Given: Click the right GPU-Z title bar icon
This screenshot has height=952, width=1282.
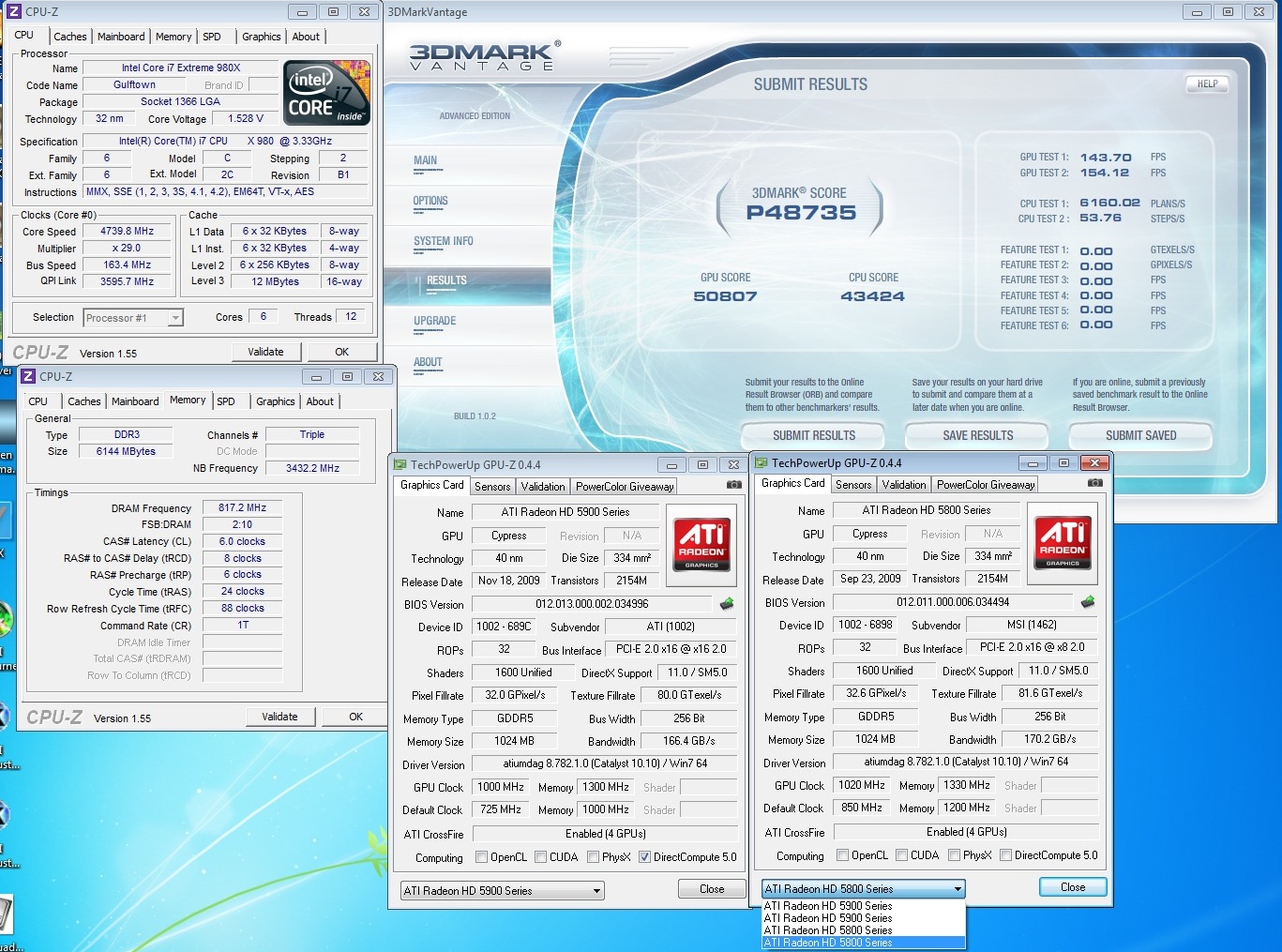Looking at the screenshot, I should point(762,462).
